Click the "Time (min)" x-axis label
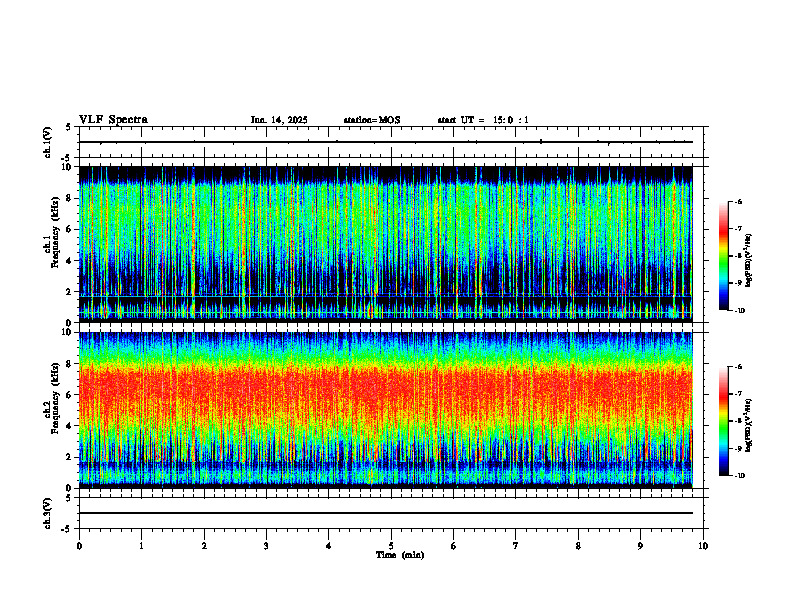 click(x=400, y=555)
